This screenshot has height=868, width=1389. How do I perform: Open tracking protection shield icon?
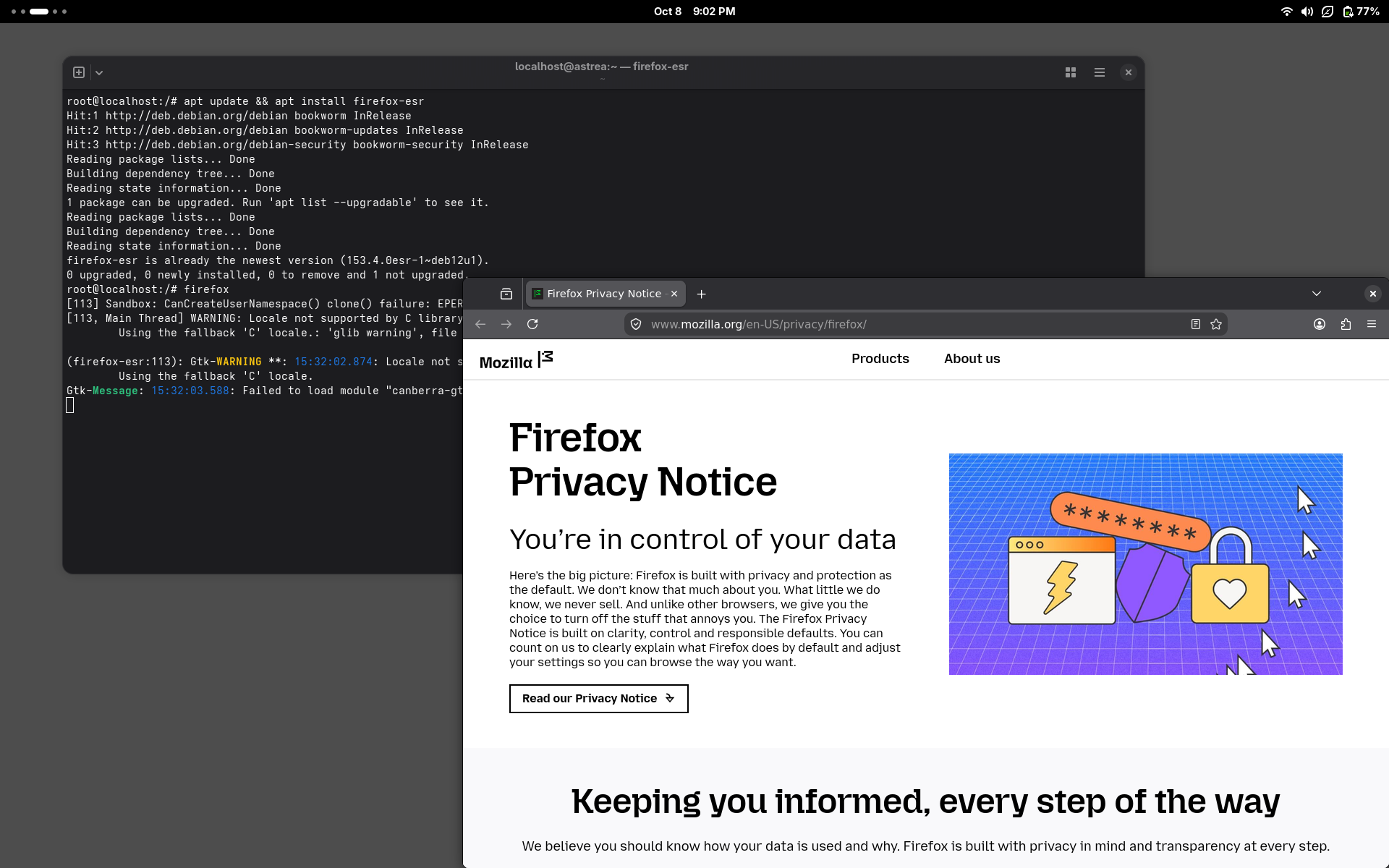[x=636, y=324]
